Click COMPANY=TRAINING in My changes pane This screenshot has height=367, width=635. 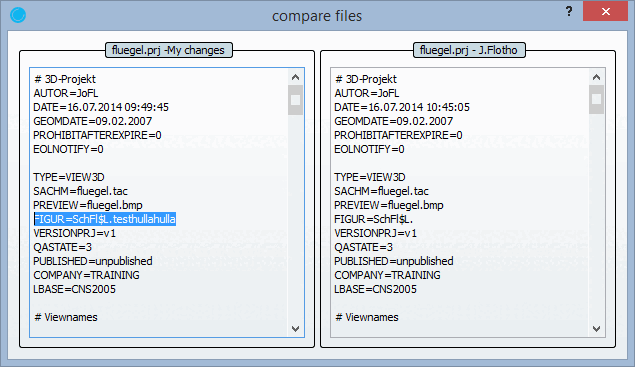point(86,275)
